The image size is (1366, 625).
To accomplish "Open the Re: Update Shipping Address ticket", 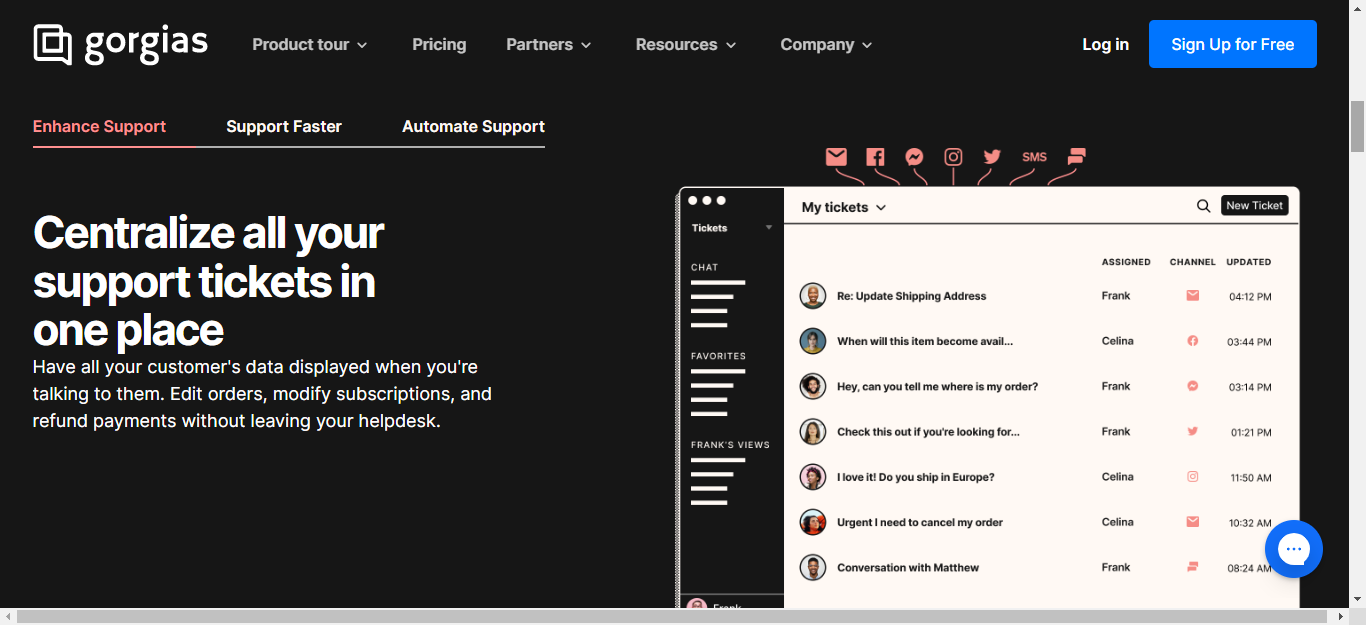I will [x=911, y=296].
